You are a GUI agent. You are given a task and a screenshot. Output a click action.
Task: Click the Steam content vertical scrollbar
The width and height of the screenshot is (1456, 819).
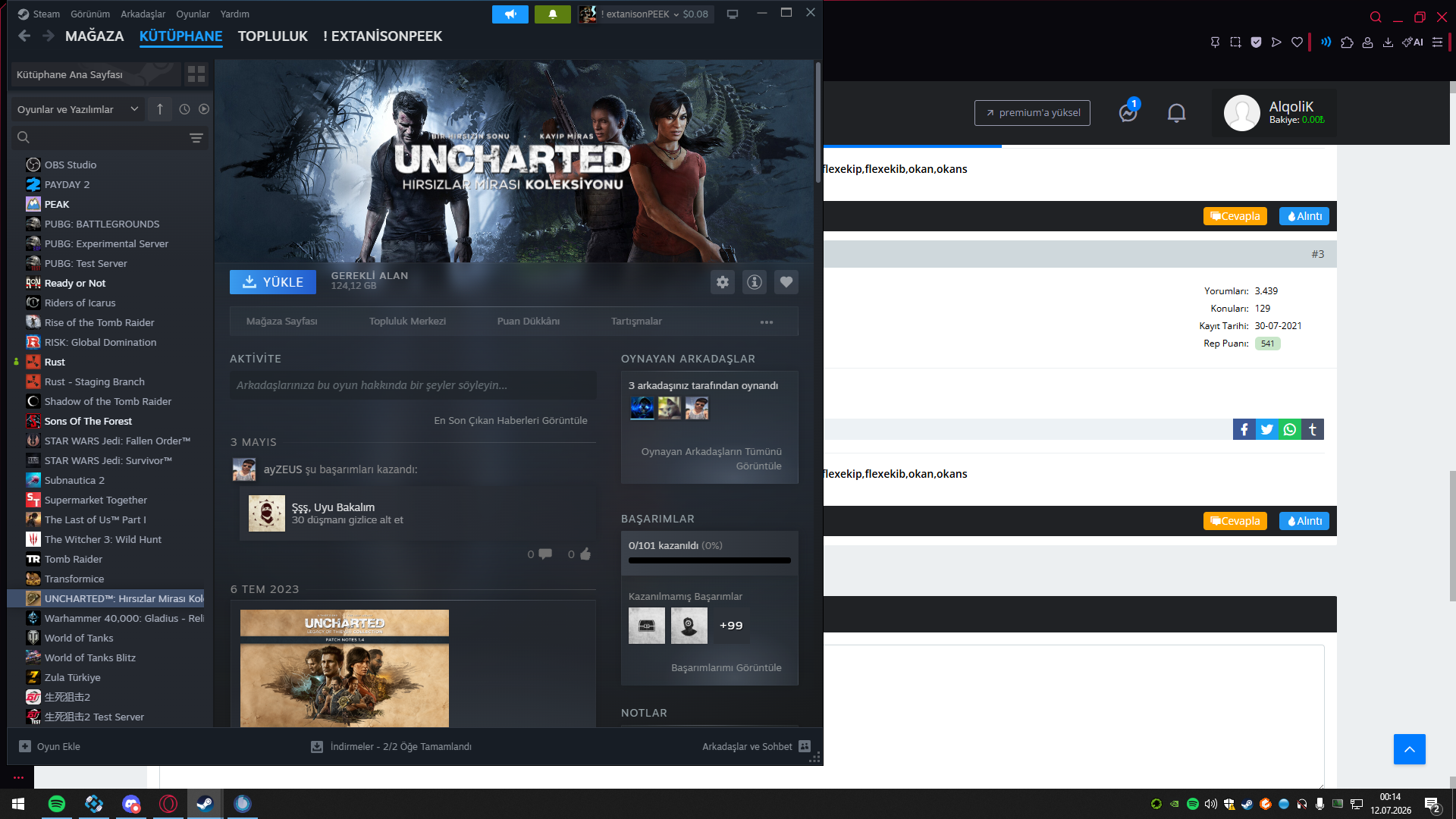point(818,121)
